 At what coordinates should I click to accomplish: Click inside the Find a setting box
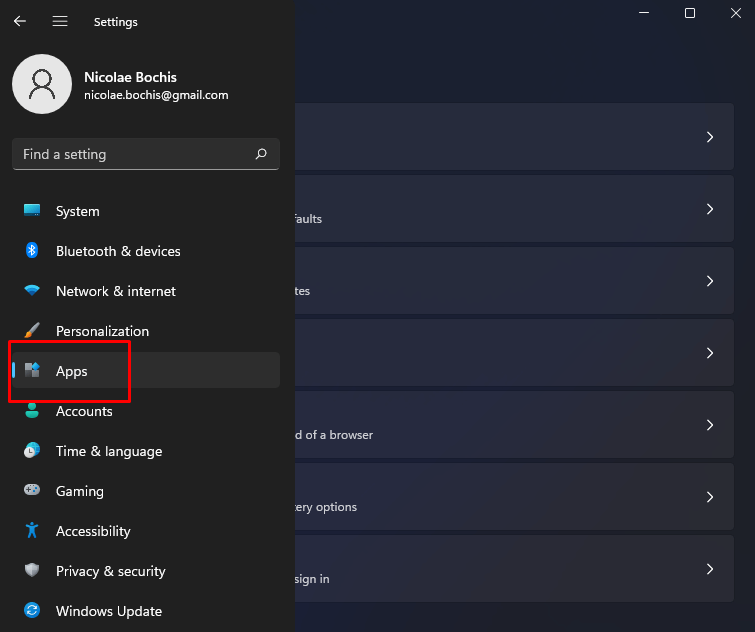coord(130,154)
